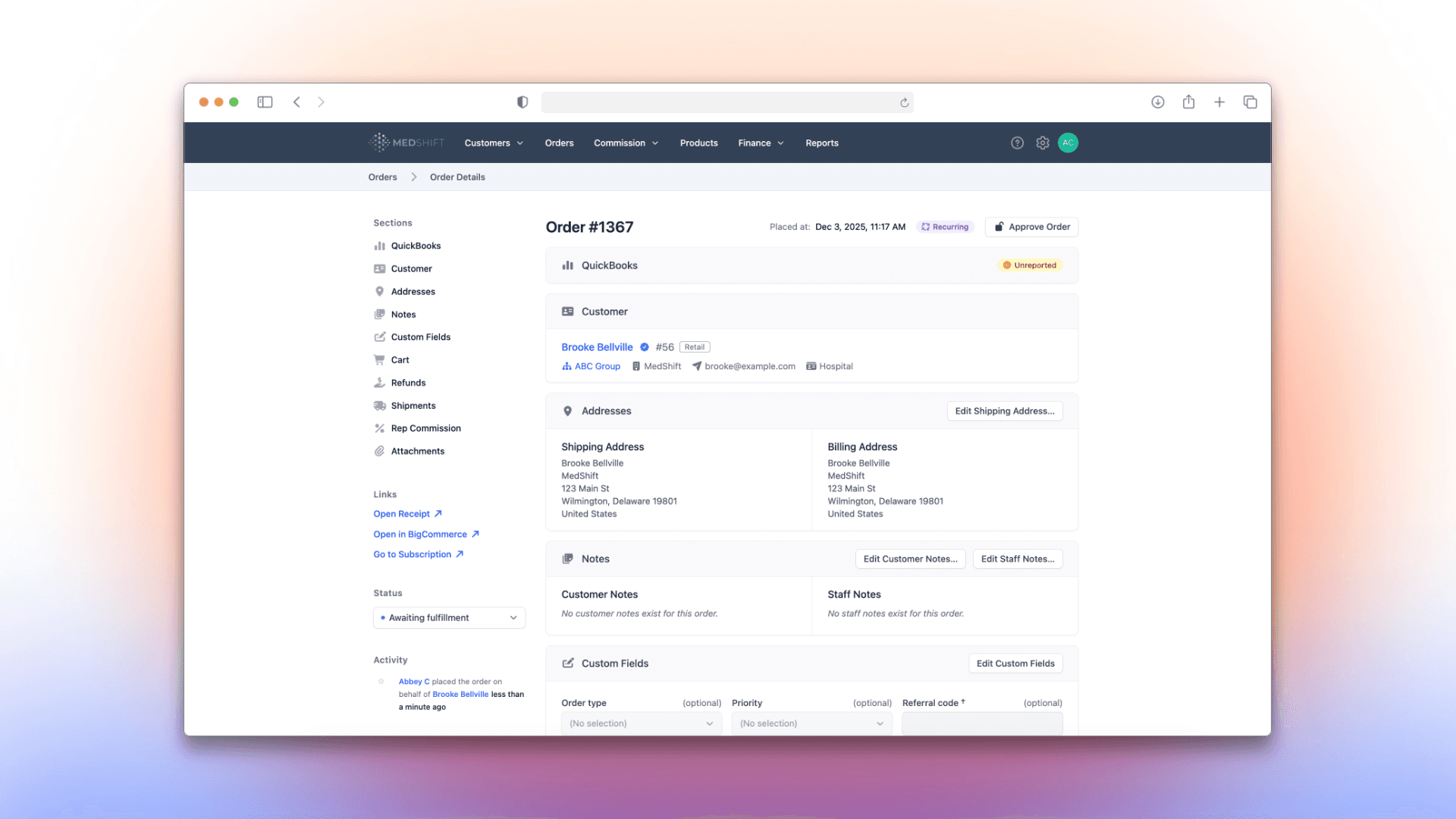The image size is (1456, 819).
Task: Click the browser downloads icon
Action: (1157, 102)
